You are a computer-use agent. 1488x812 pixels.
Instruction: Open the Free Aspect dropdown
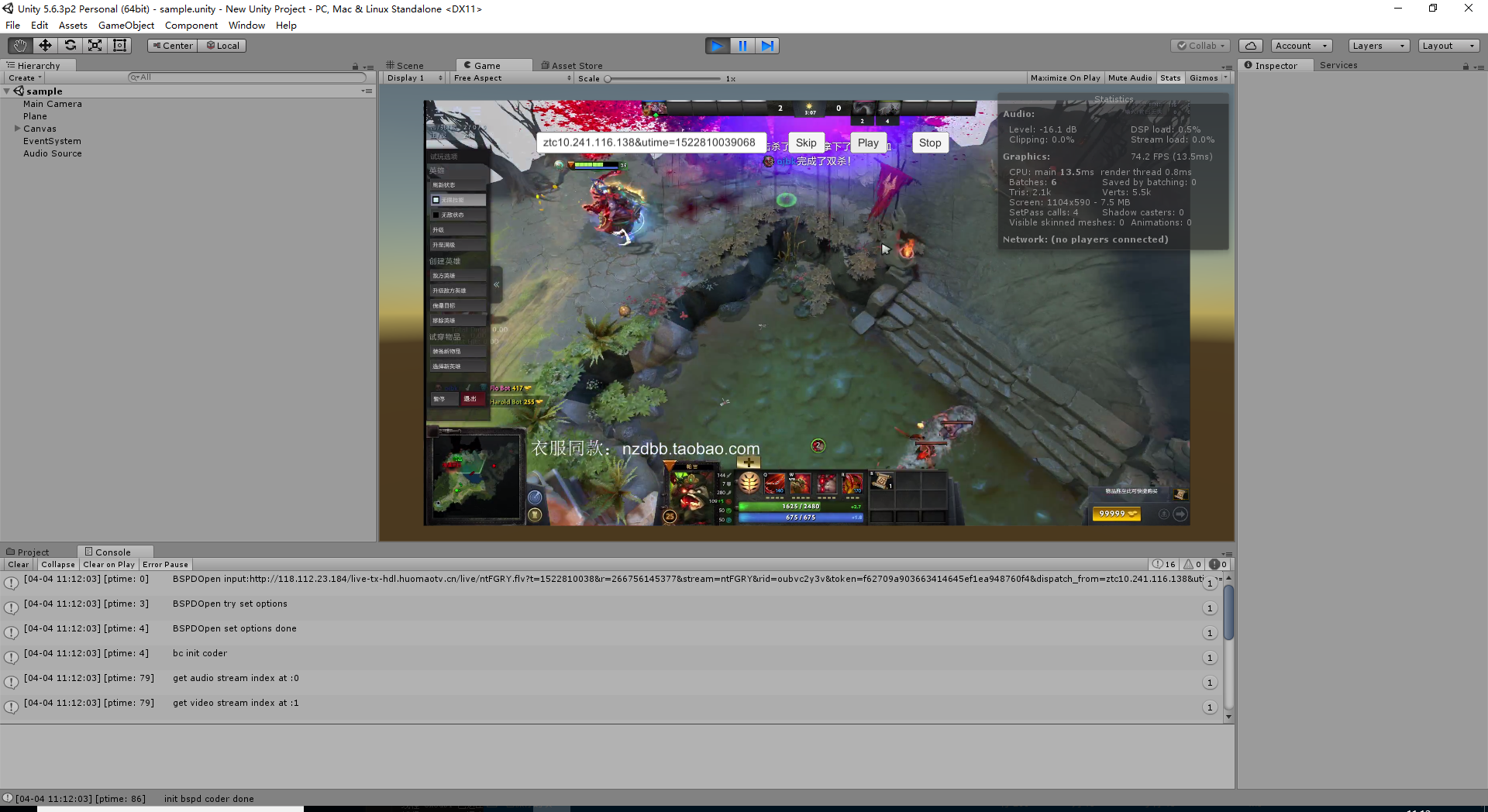[x=512, y=78]
